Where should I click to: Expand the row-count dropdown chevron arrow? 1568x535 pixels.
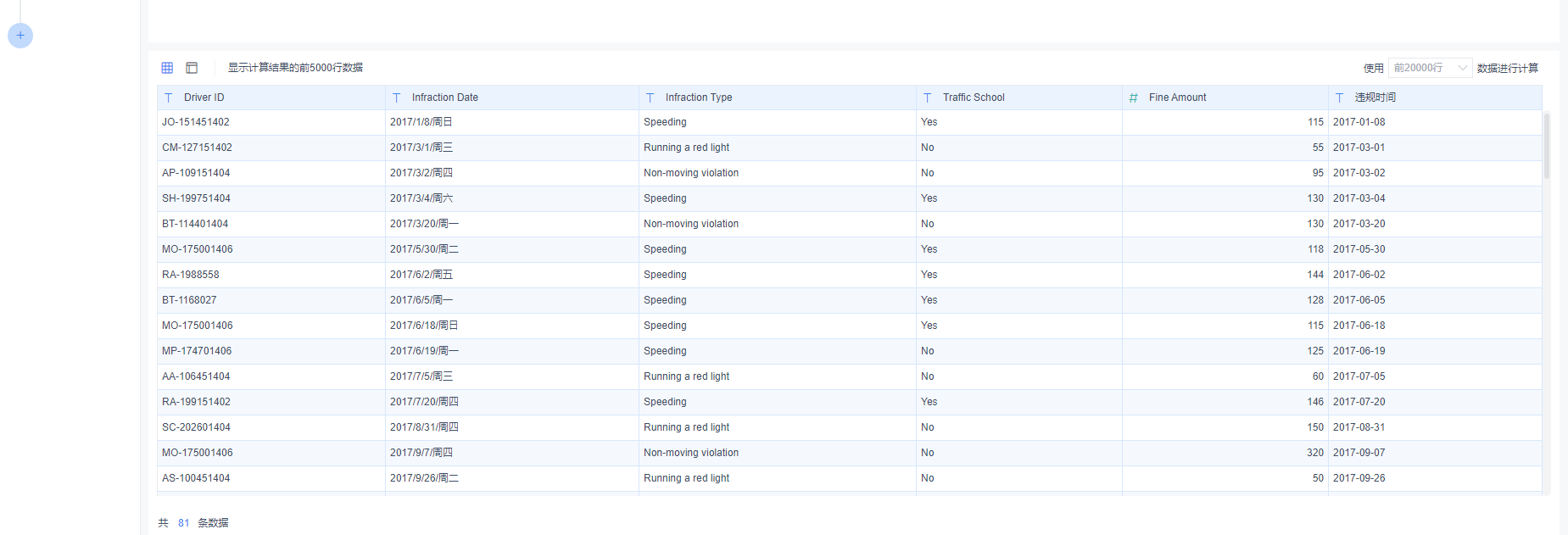pyautogui.click(x=1462, y=68)
